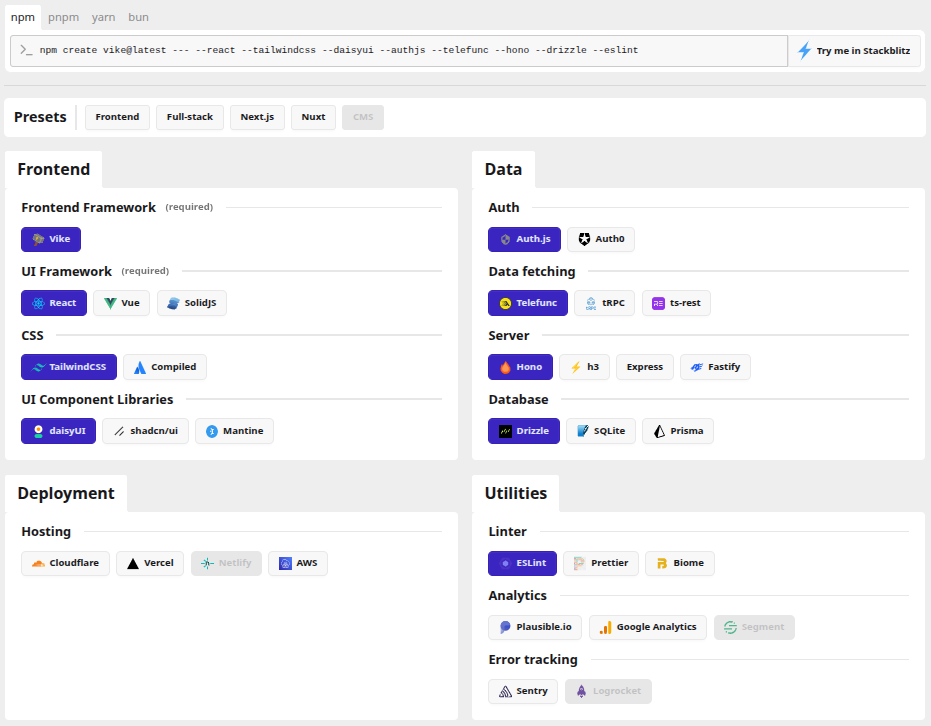Image resolution: width=931 pixels, height=726 pixels.
Task: Switch to the yarn tab
Action: point(103,17)
